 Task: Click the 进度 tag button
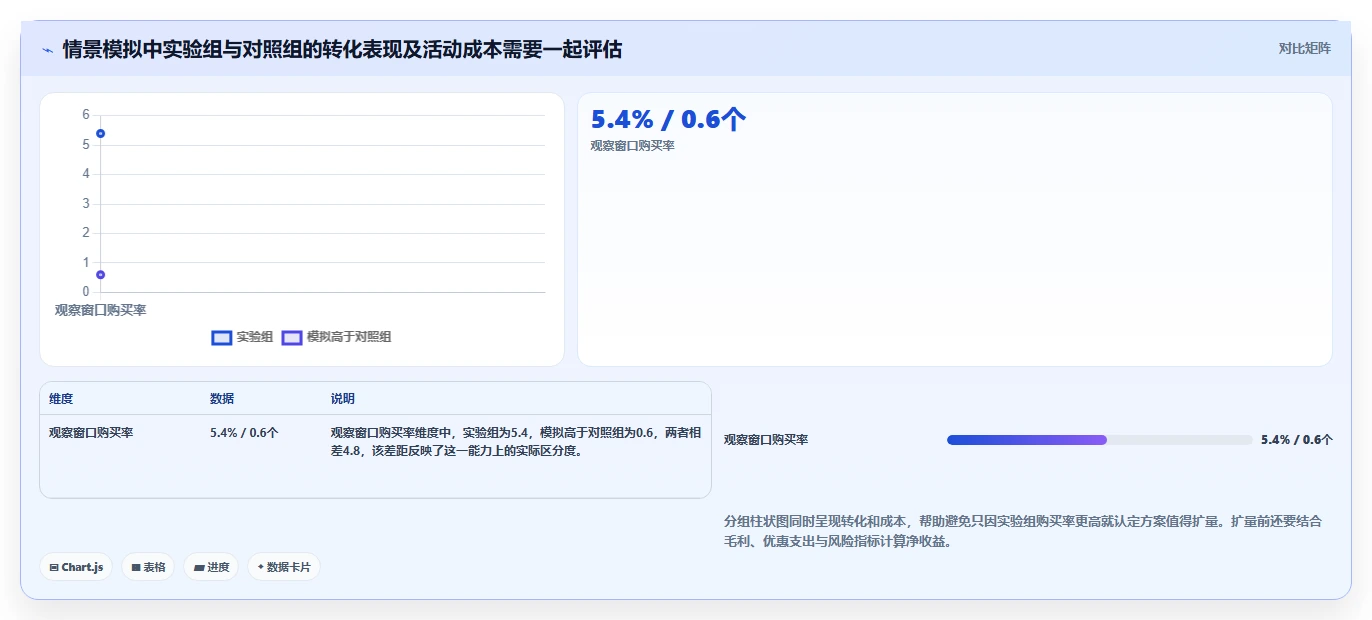(x=211, y=567)
